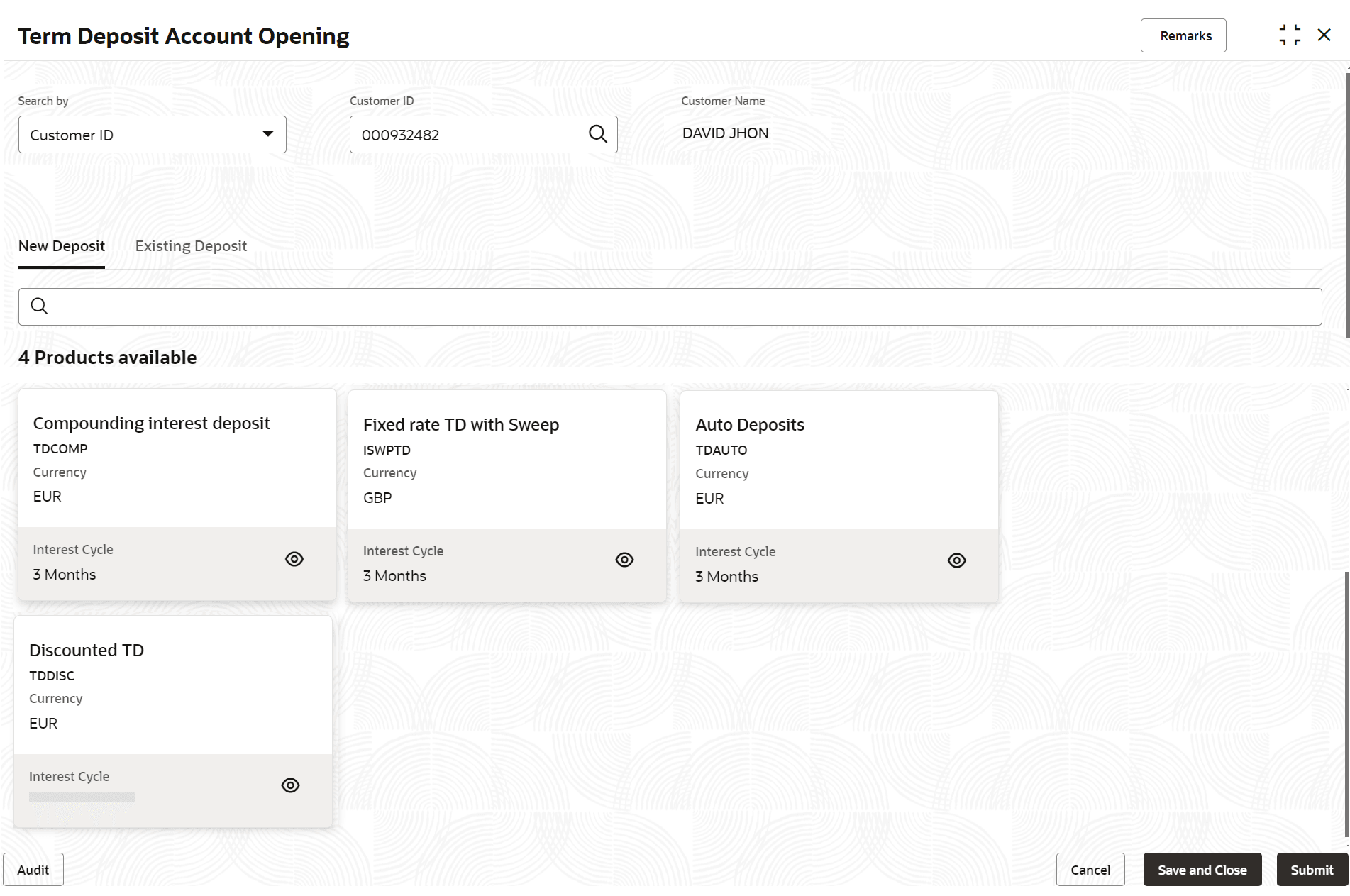Click the Customer ID search magnifier icon
Viewport: 1350px width, 896px height.
(598, 134)
